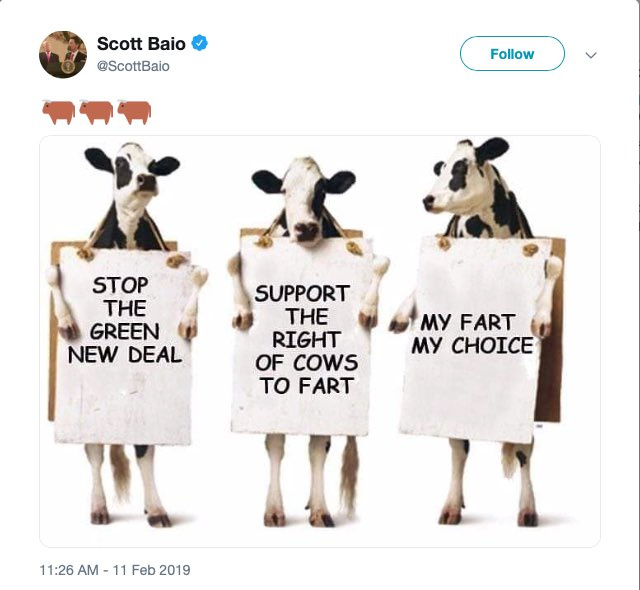Open the 11:26 AM tweet timestamp link
The image size is (640, 590).
click(x=114, y=570)
